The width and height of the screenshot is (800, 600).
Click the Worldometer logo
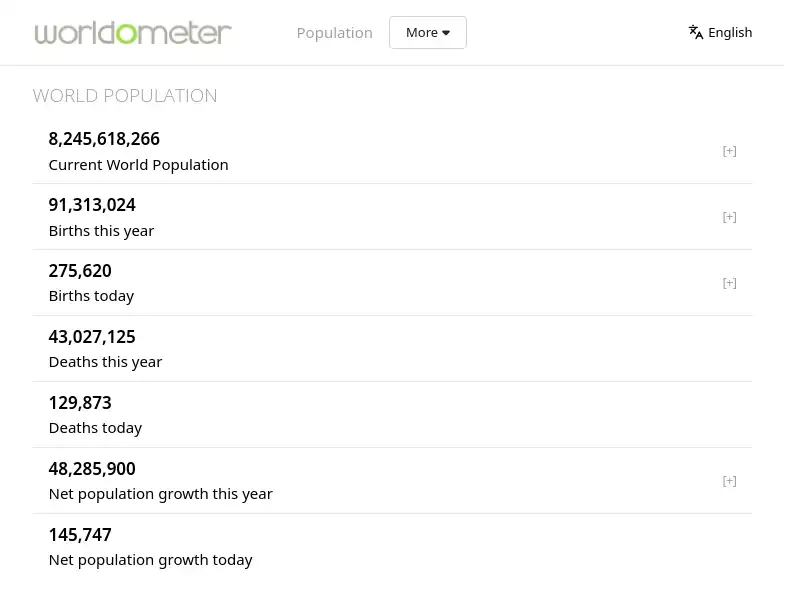click(x=132, y=32)
